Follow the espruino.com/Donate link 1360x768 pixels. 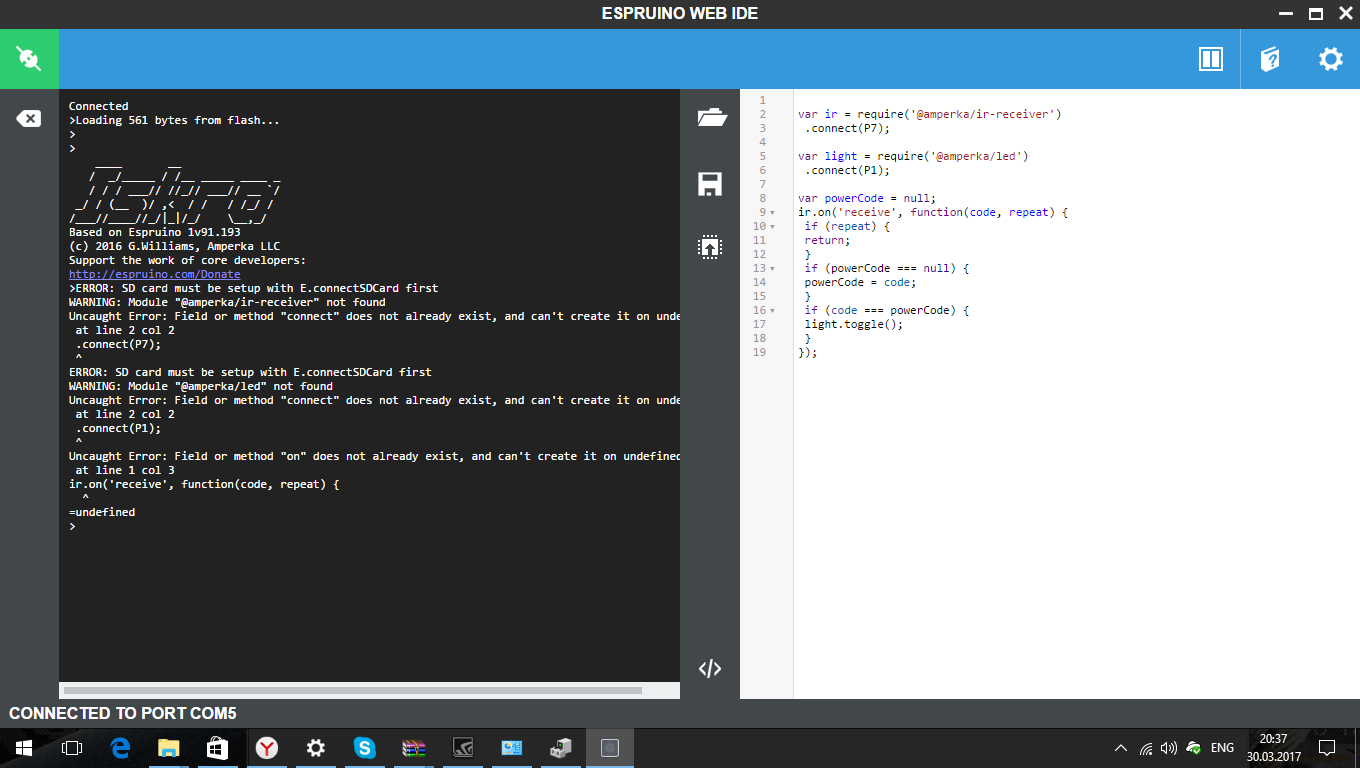pyautogui.click(x=154, y=274)
